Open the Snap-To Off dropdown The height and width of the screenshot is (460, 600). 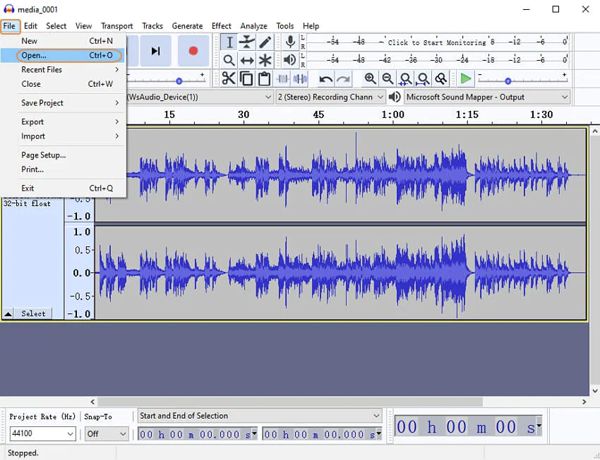tap(106, 434)
